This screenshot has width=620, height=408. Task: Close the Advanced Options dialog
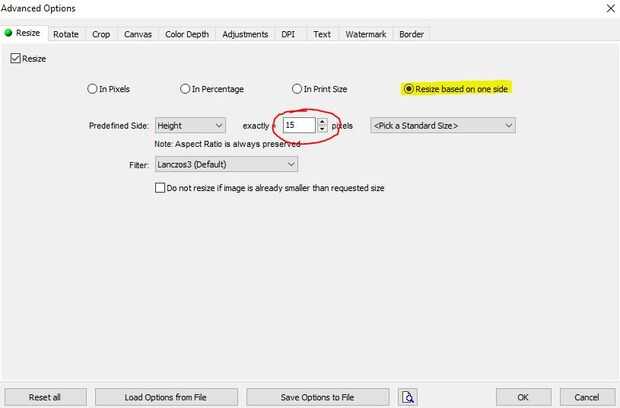[610, 8]
